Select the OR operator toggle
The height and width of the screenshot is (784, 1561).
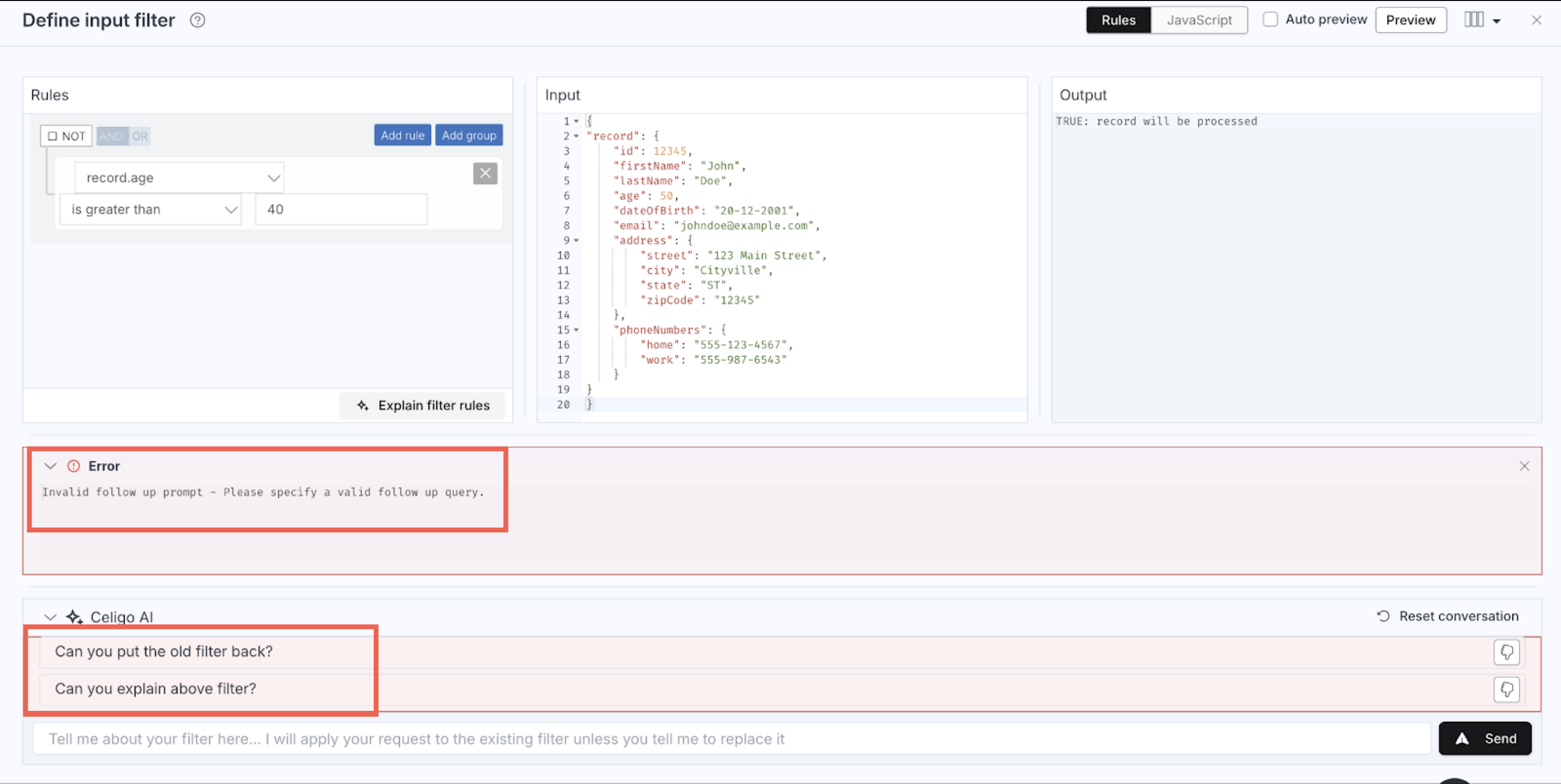point(140,137)
